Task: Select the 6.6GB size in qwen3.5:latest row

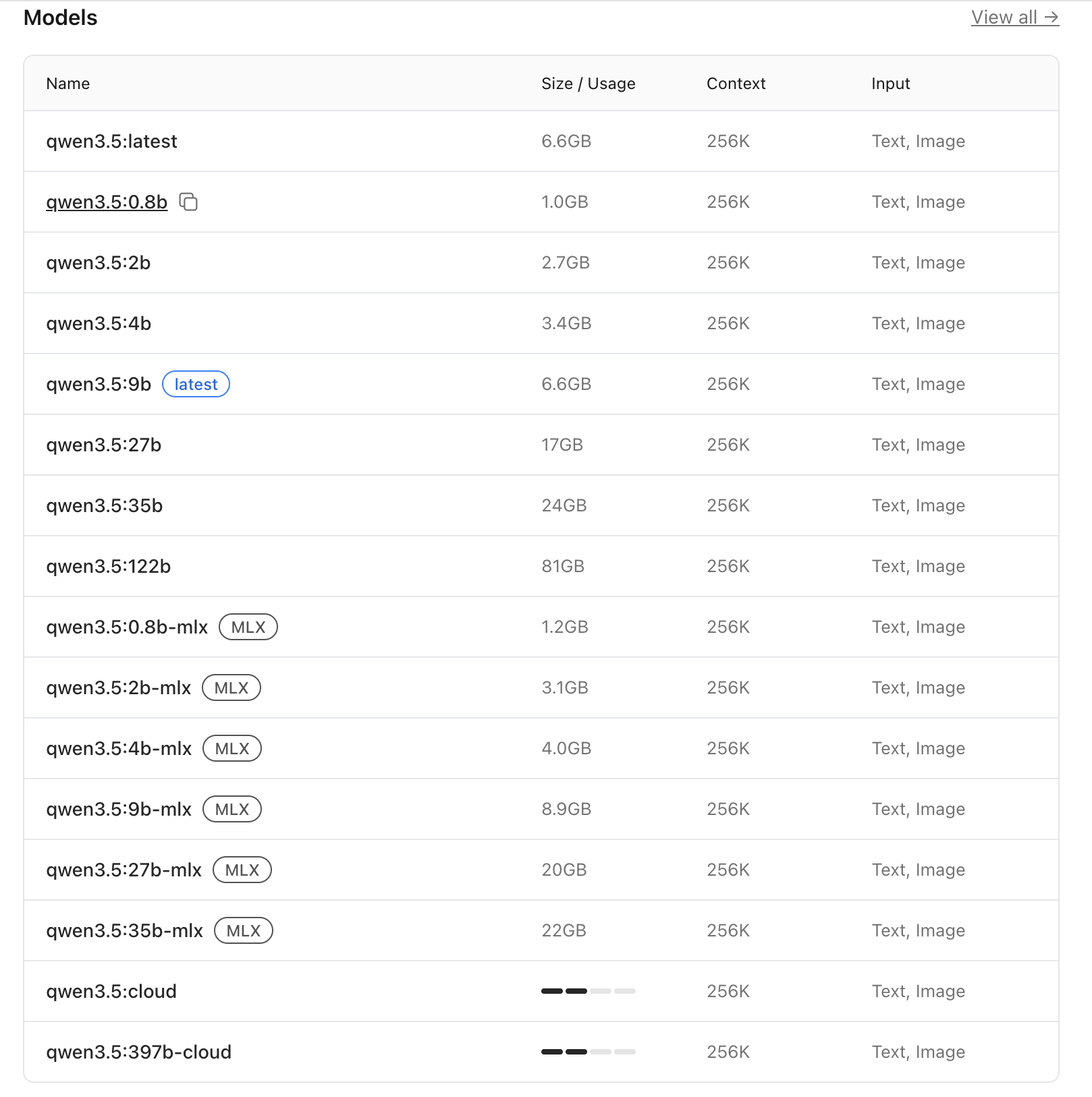Action: pos(566,141)
